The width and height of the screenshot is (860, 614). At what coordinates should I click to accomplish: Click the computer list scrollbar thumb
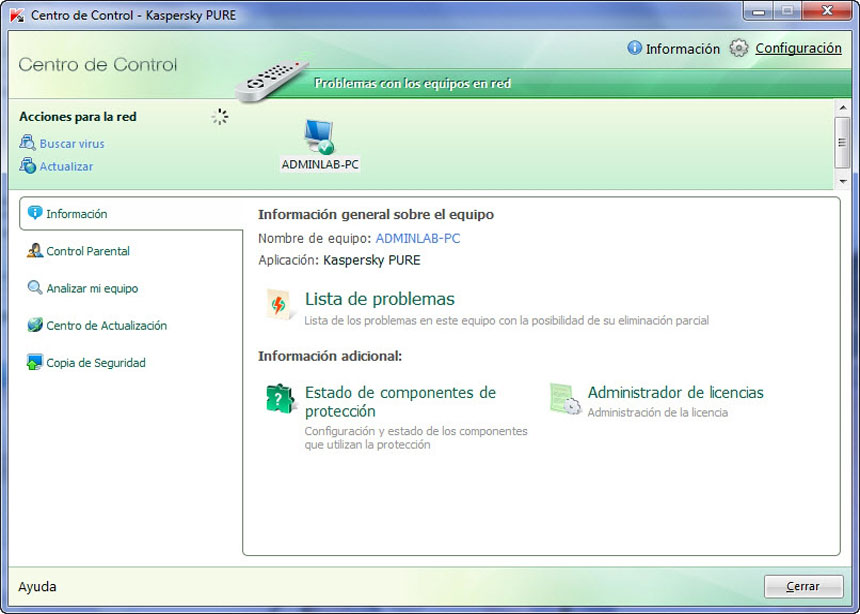point(842,143)
